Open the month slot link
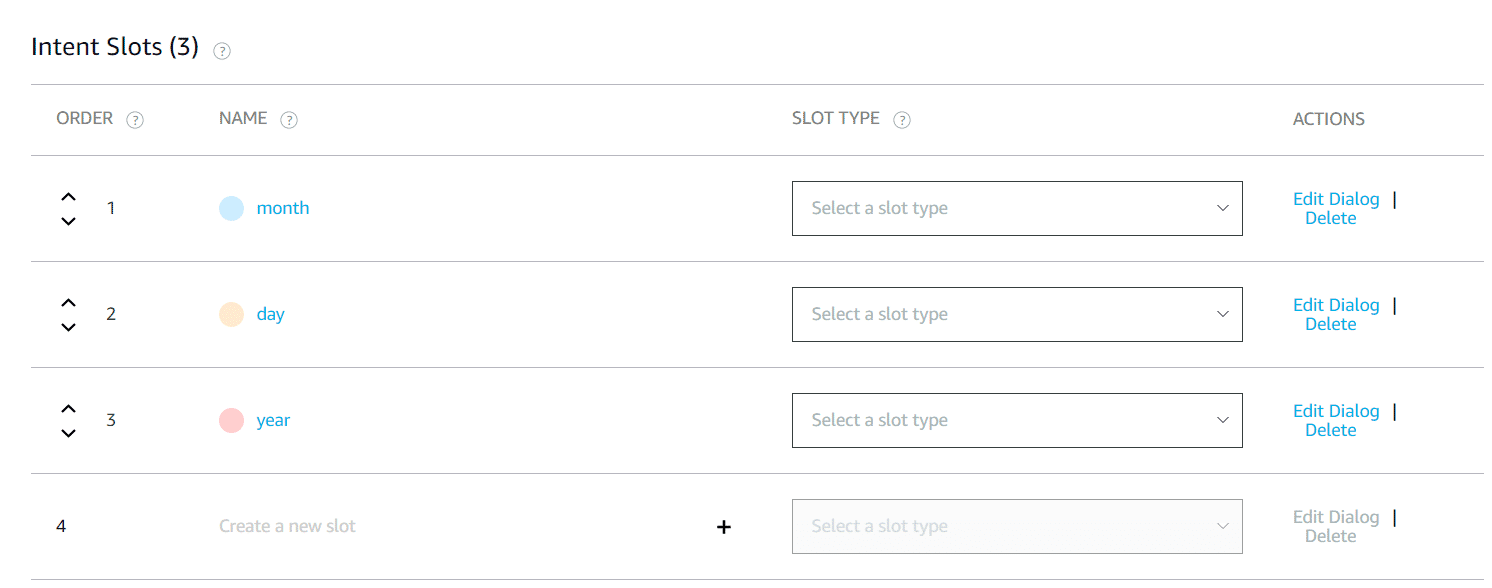The height and width of the screenshot is (588, 1492). pos(283,208)
